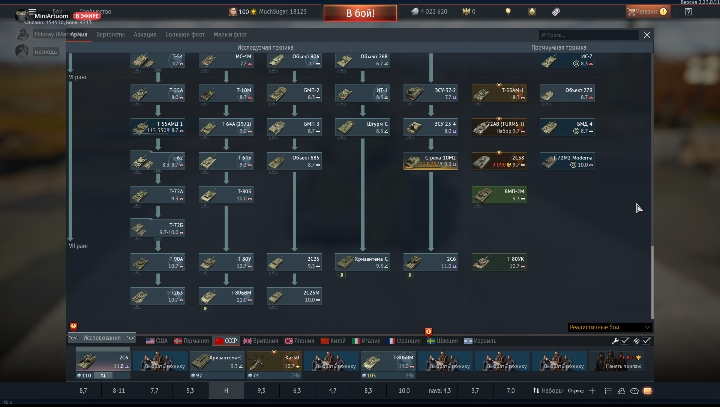720x407 pixels.
Task: Select the Франция nation tab
Action: coord(404,341)
